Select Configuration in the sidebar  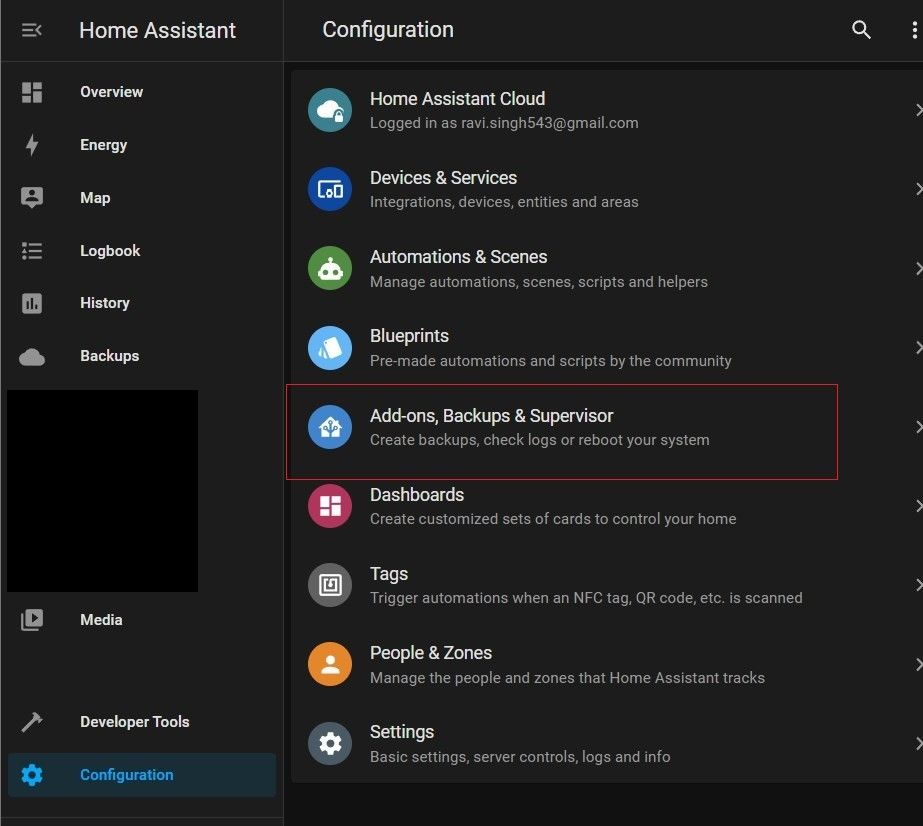coord(126,774)
